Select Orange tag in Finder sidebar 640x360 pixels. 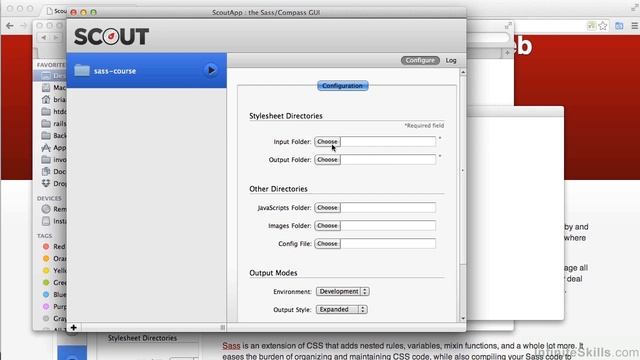(x=54, y=258)
